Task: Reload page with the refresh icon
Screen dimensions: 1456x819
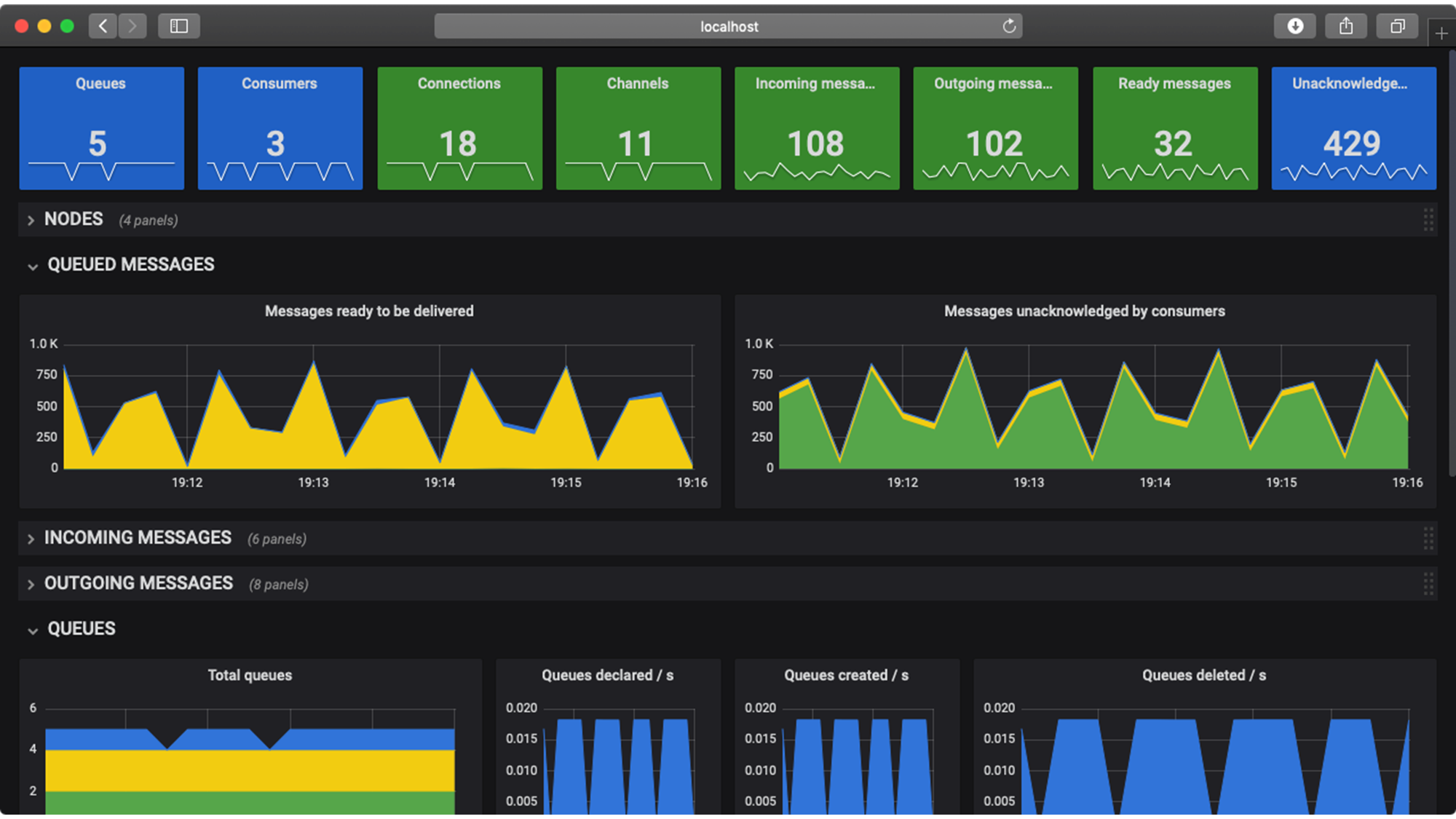Action: tap(1009, 26)
